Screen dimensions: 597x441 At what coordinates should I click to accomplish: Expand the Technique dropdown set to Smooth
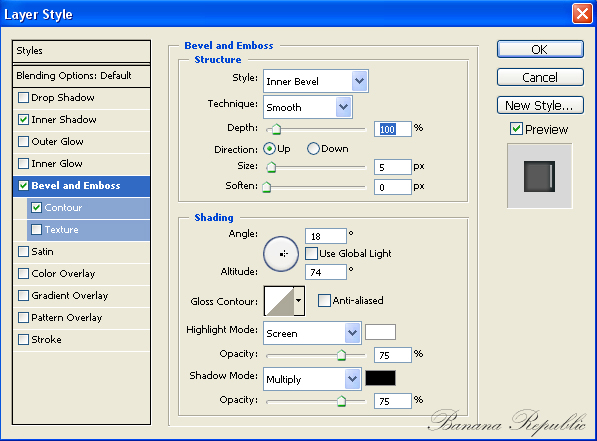[308, 107]
